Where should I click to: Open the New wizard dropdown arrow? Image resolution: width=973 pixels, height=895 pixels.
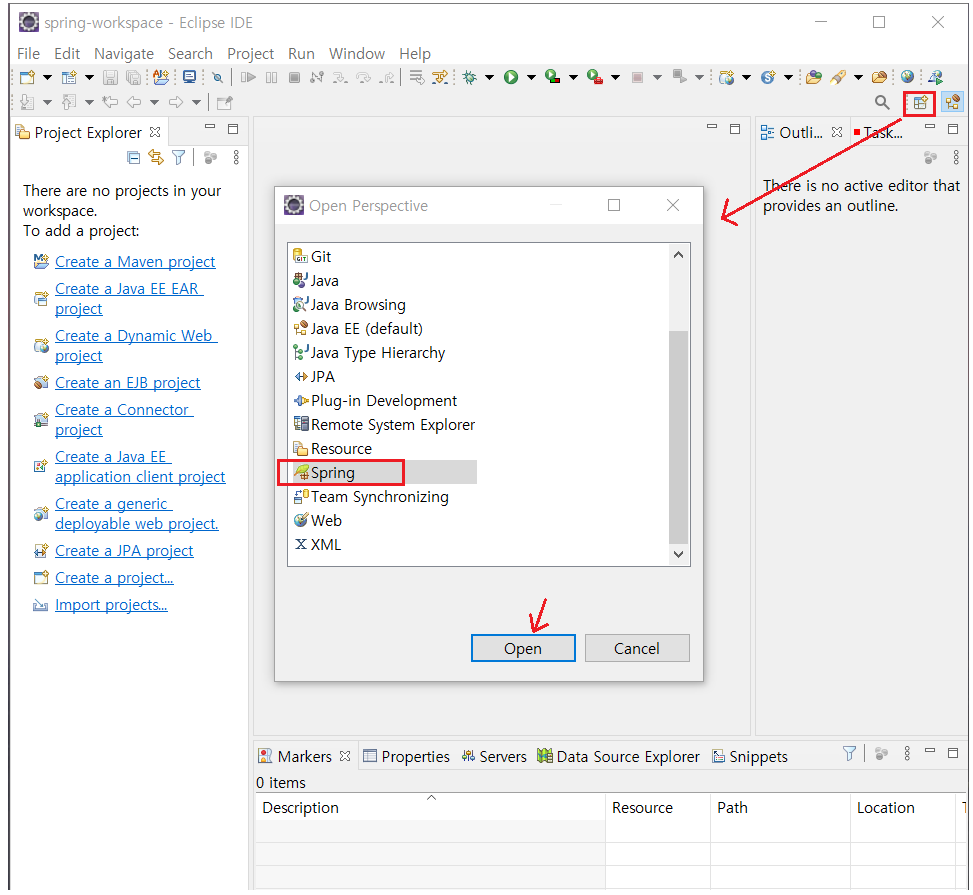click(x=47, y=78)
